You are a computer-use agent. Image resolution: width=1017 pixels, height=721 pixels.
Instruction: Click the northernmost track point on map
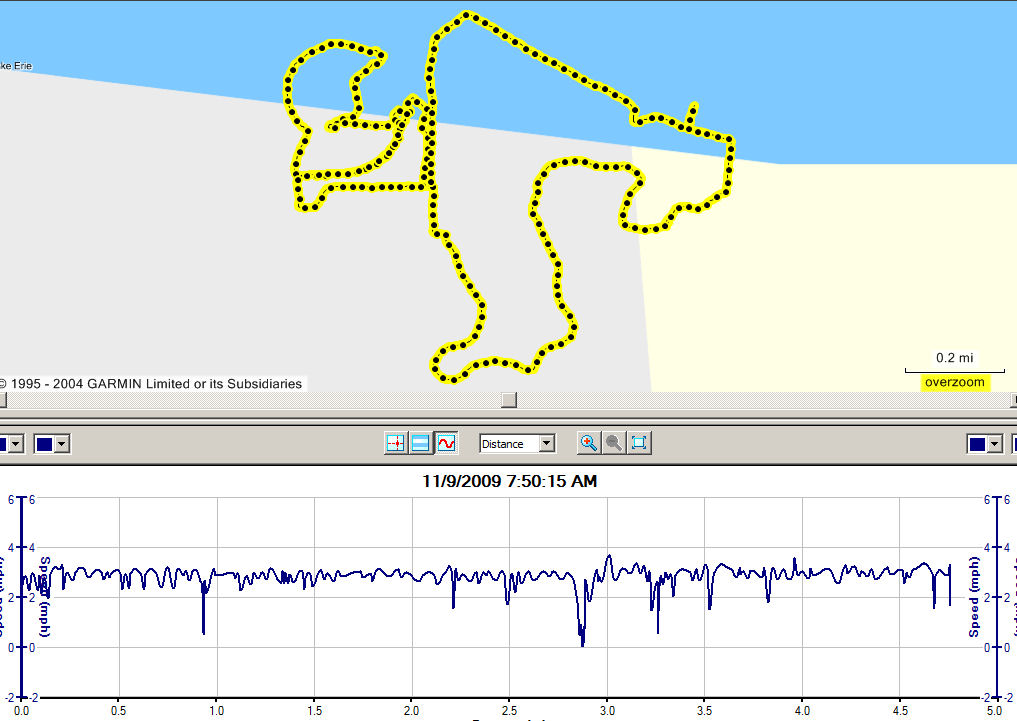tap(467, 15)
